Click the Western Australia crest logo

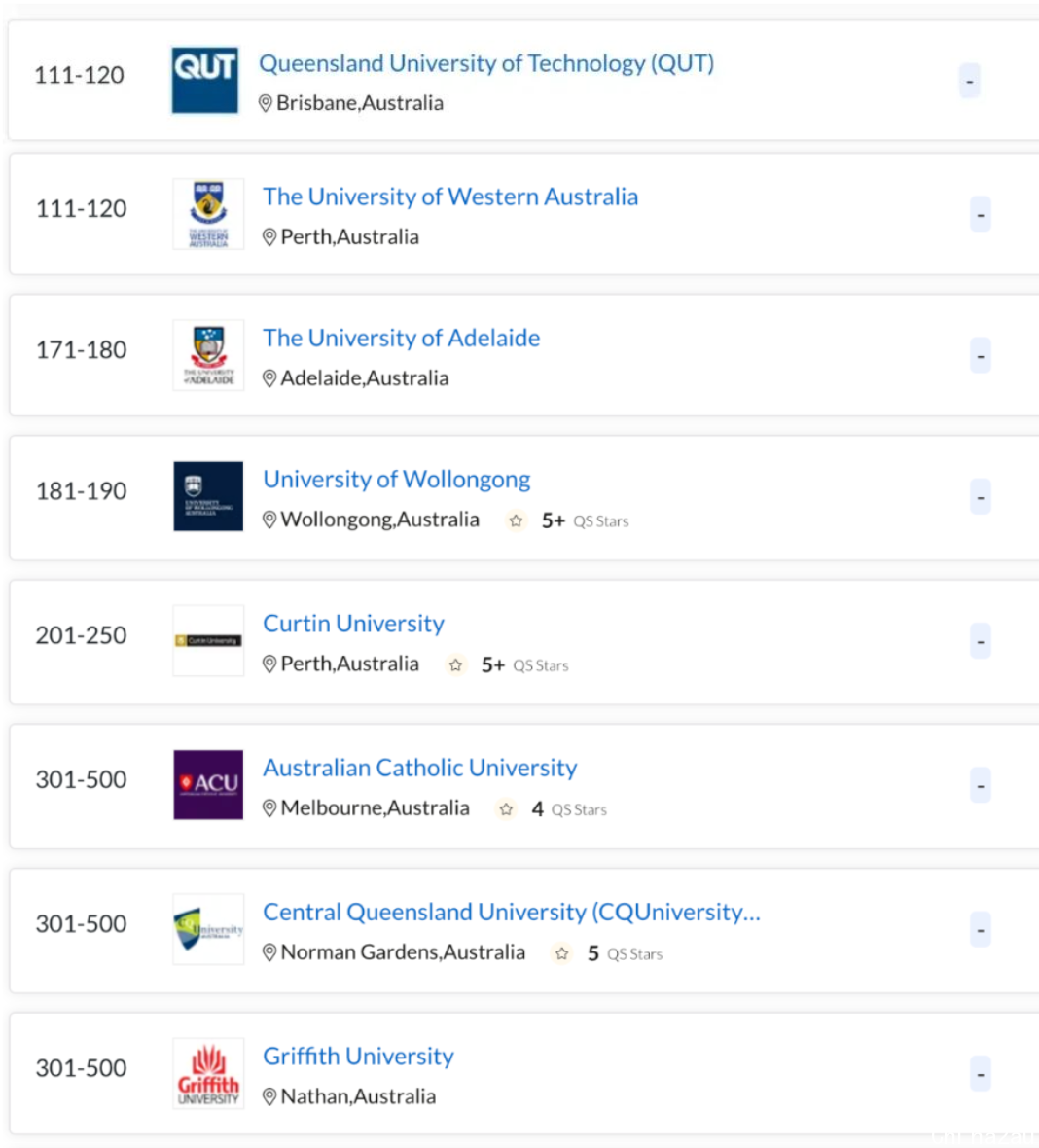click(x=209, y=214)
